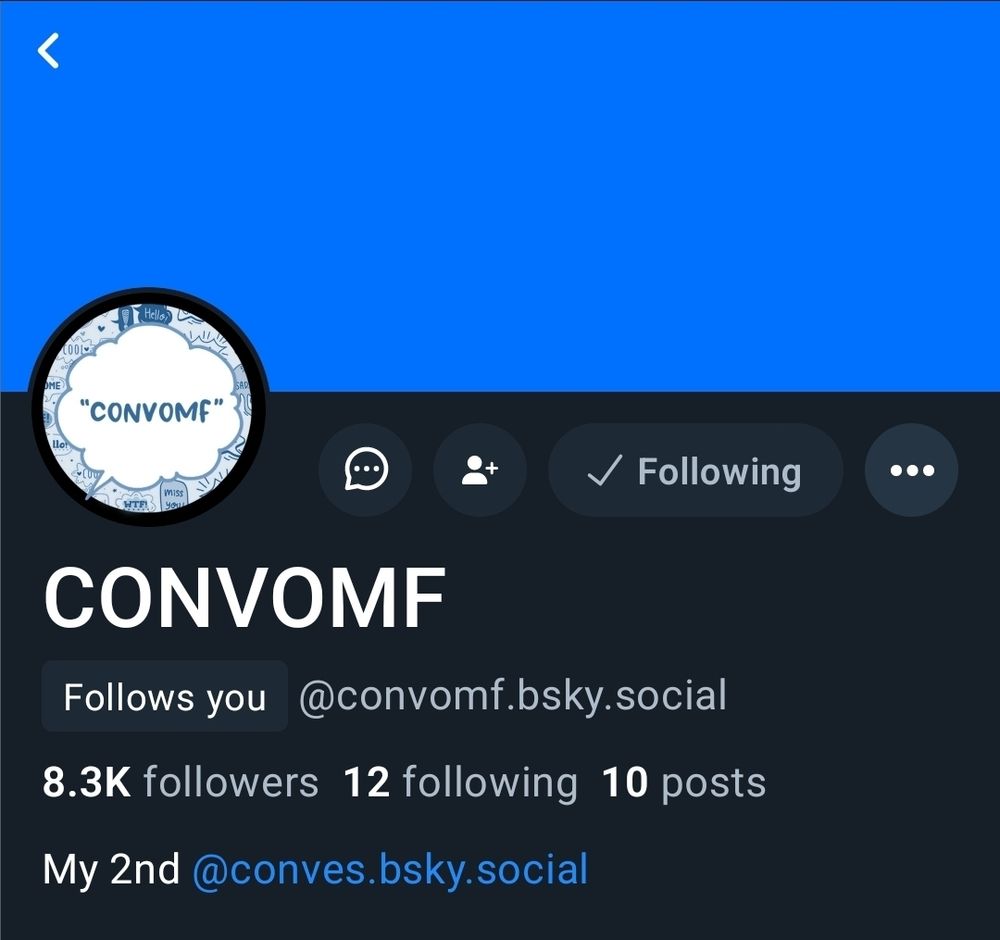Screen dimensions: 1000x940
Task: Unfollow via the Following button
Action: [x=695, y=470]
